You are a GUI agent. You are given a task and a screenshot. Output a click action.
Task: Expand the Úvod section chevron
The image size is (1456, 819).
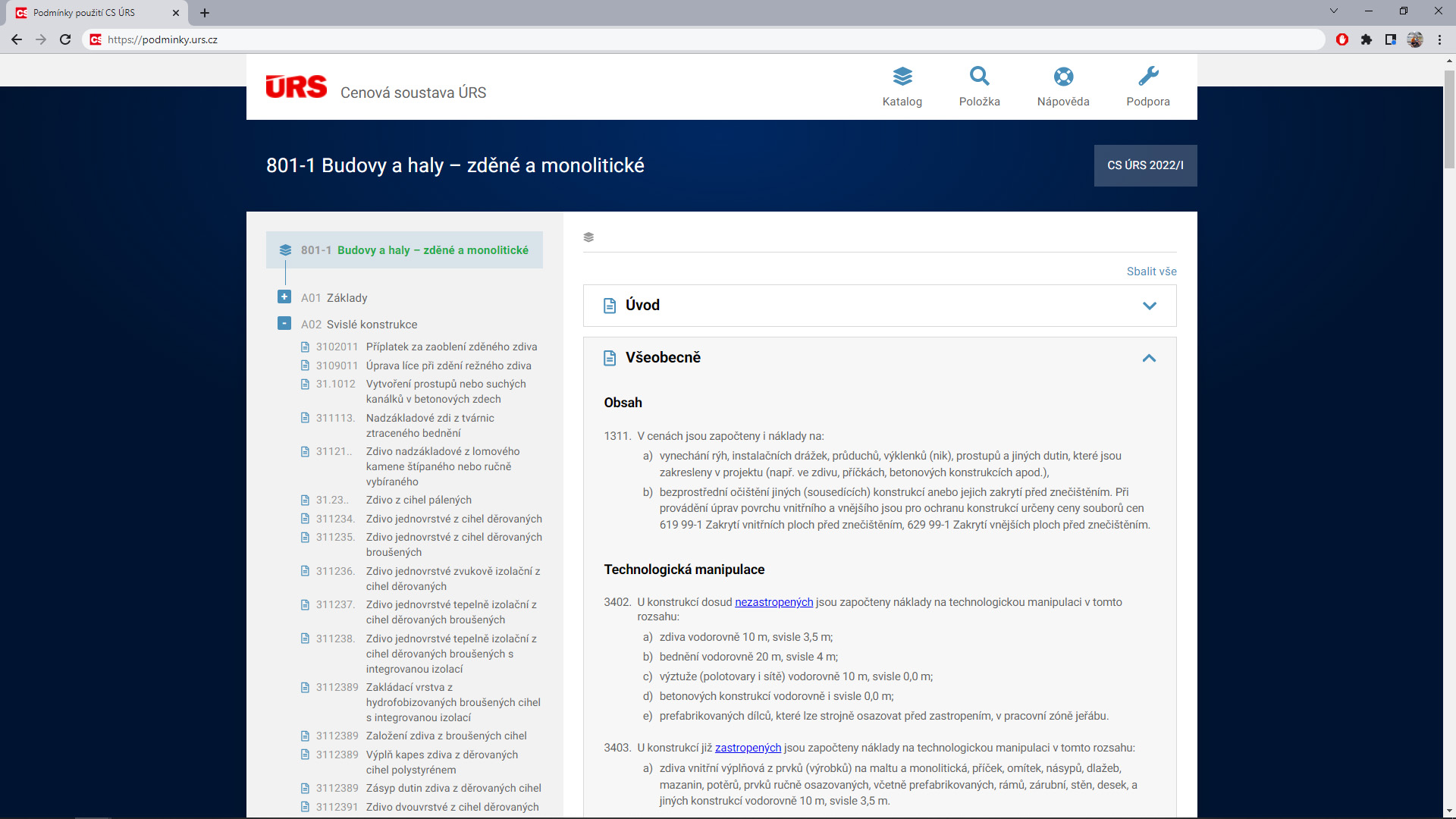tap(1149, 306)
